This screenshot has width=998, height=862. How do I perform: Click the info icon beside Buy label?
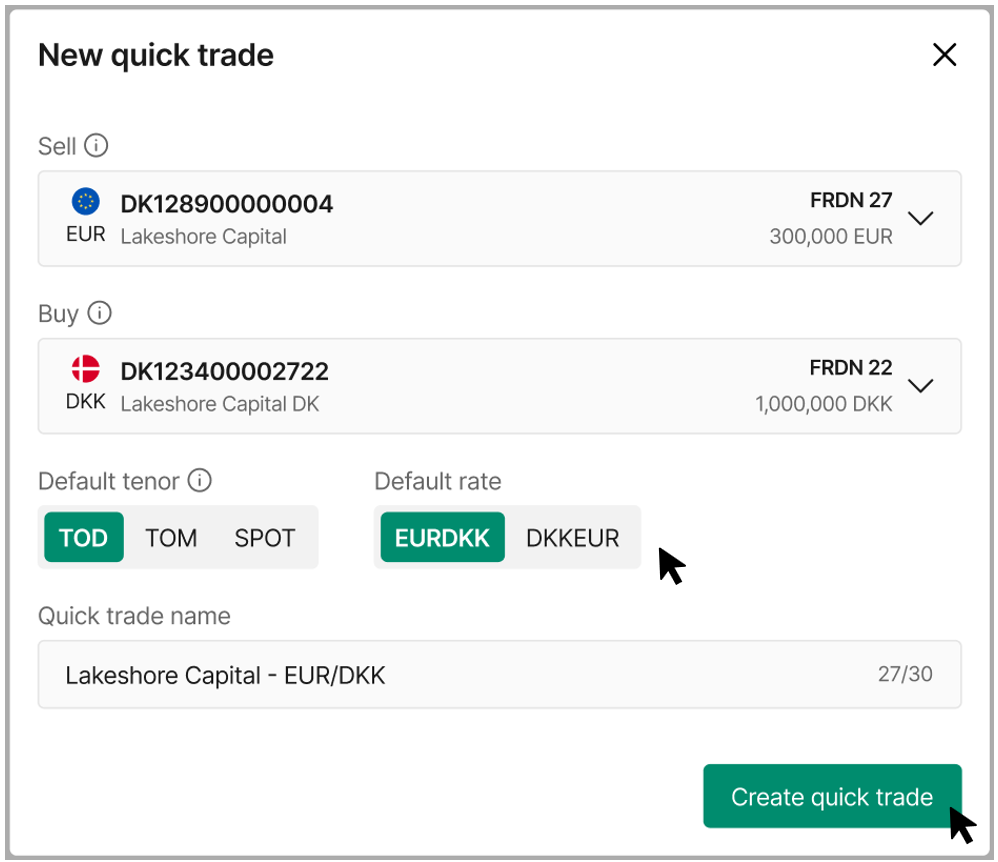[99, 313]
